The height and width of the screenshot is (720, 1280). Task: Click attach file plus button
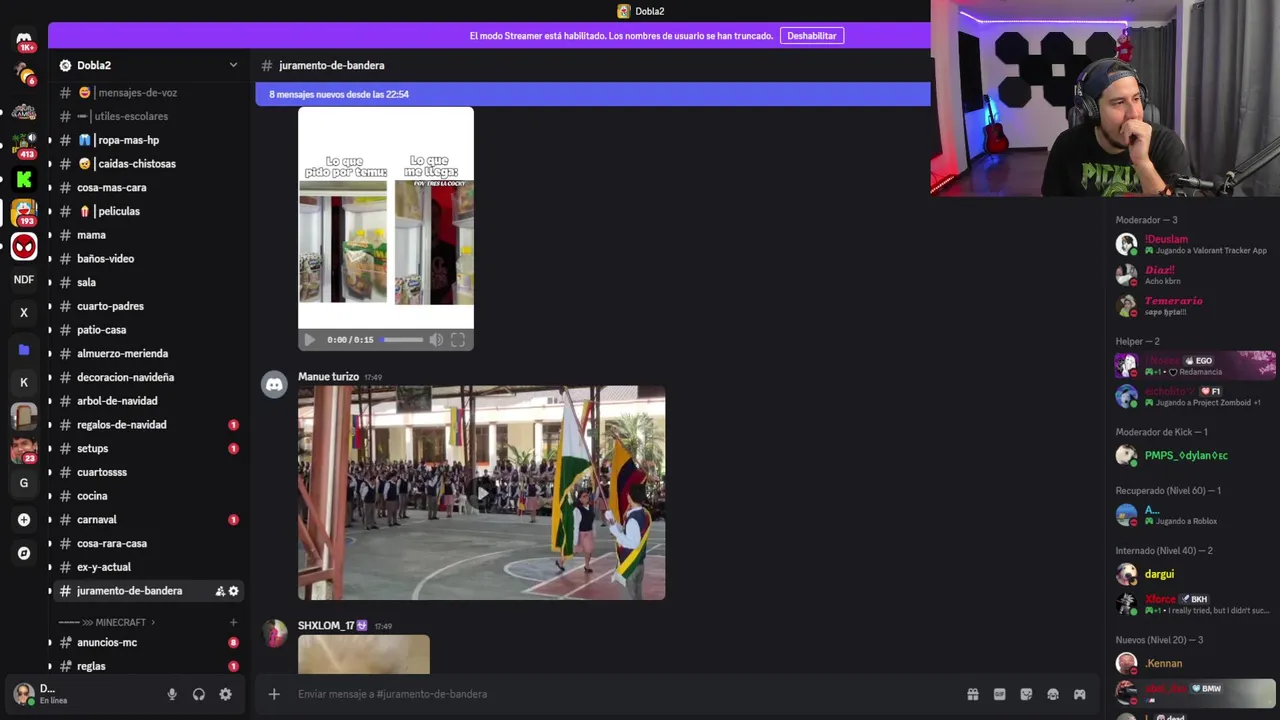coord(274,694)
